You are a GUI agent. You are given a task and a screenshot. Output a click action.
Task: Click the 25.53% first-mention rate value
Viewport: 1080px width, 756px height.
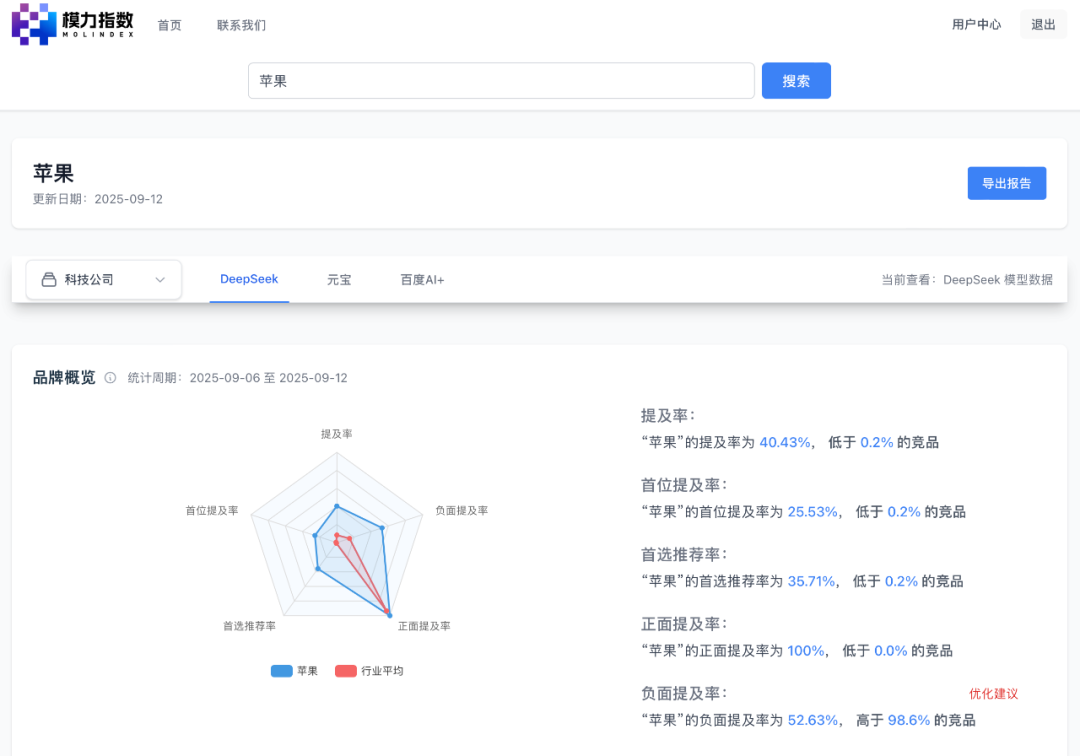813,512
